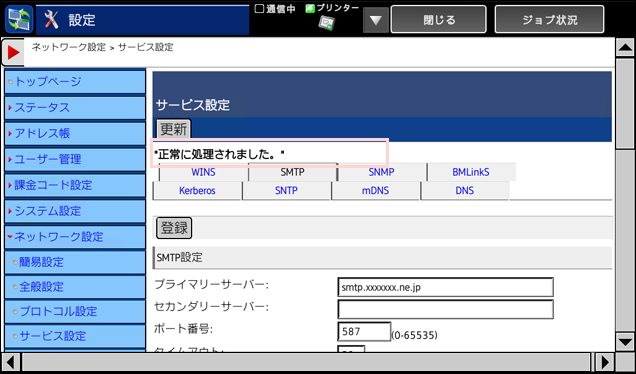Open the down-triangle dropdown beside 閉じる
This screenshot has width=636, height=374.
[376, 20]
